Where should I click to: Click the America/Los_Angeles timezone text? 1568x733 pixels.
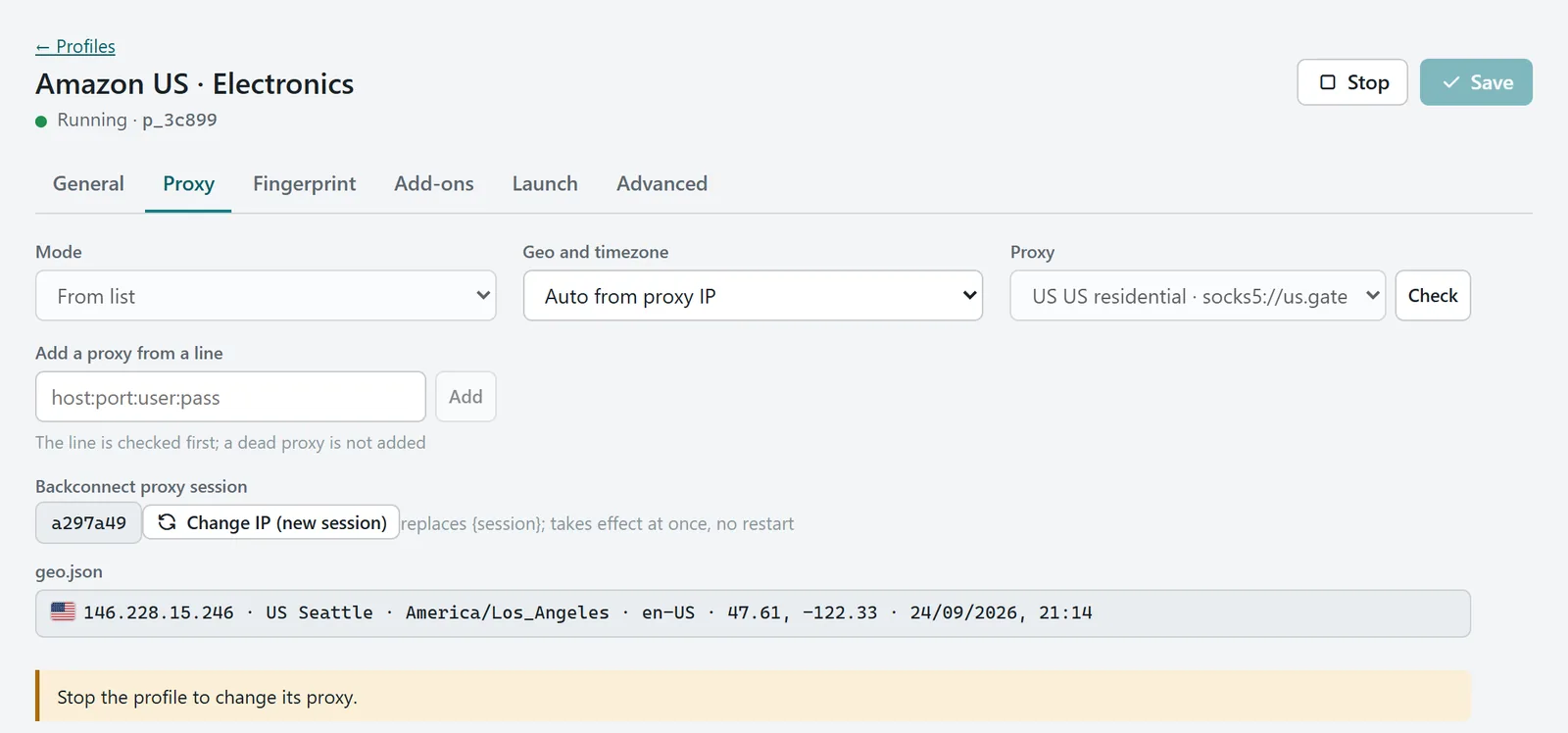click(507, 612)
